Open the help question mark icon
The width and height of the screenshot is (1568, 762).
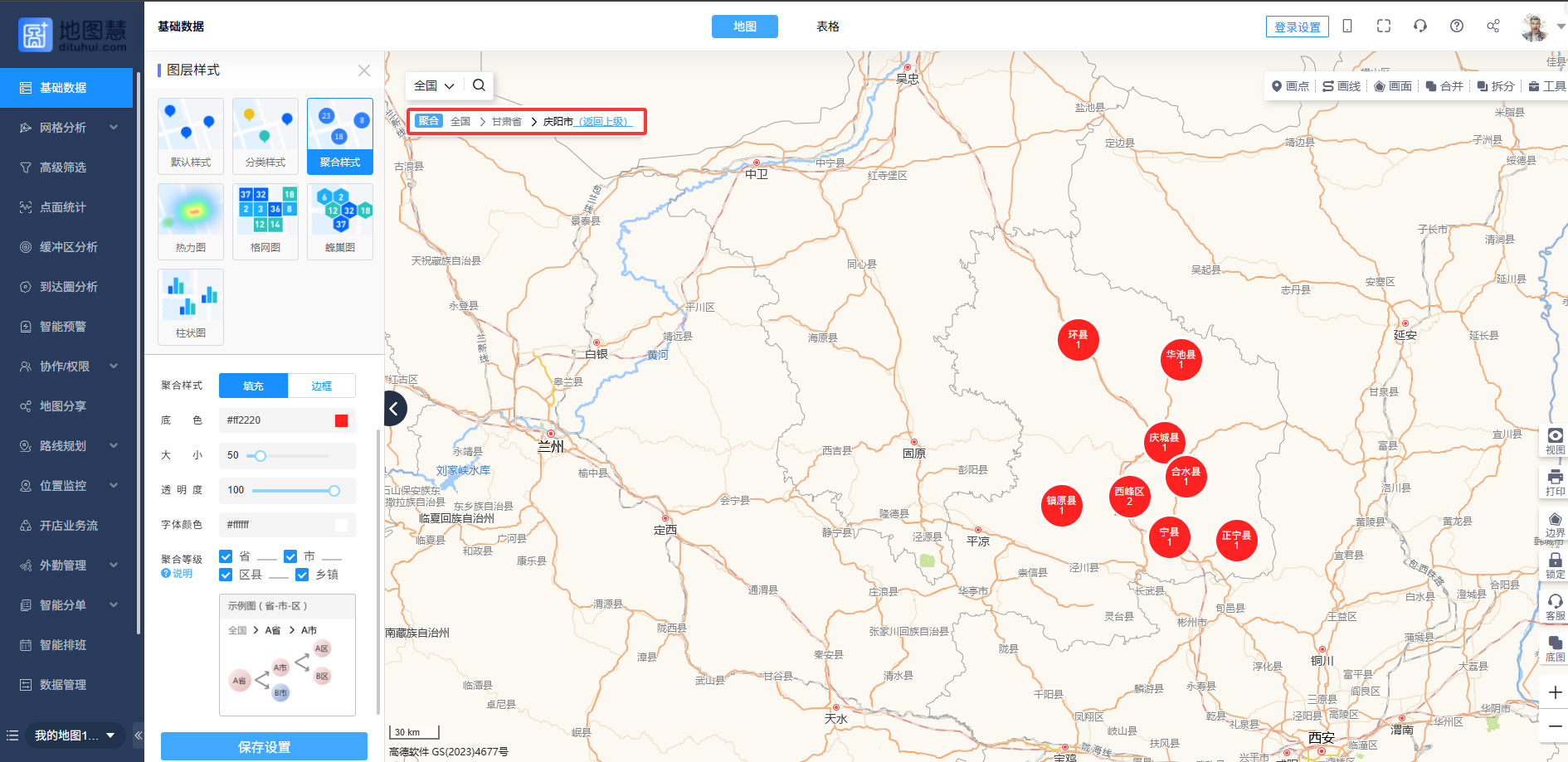click(x=1456, y=27)
